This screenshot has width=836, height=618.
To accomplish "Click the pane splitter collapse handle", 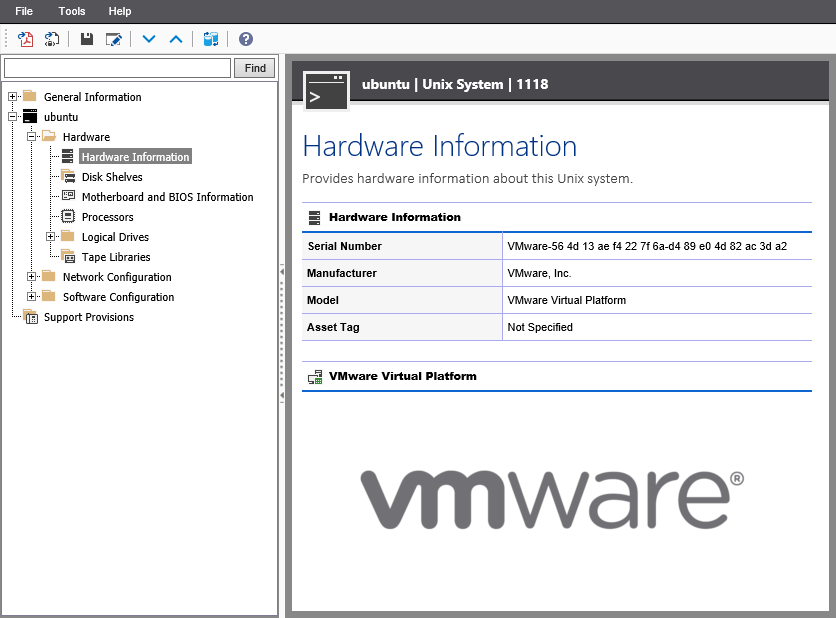I will 282,334.
